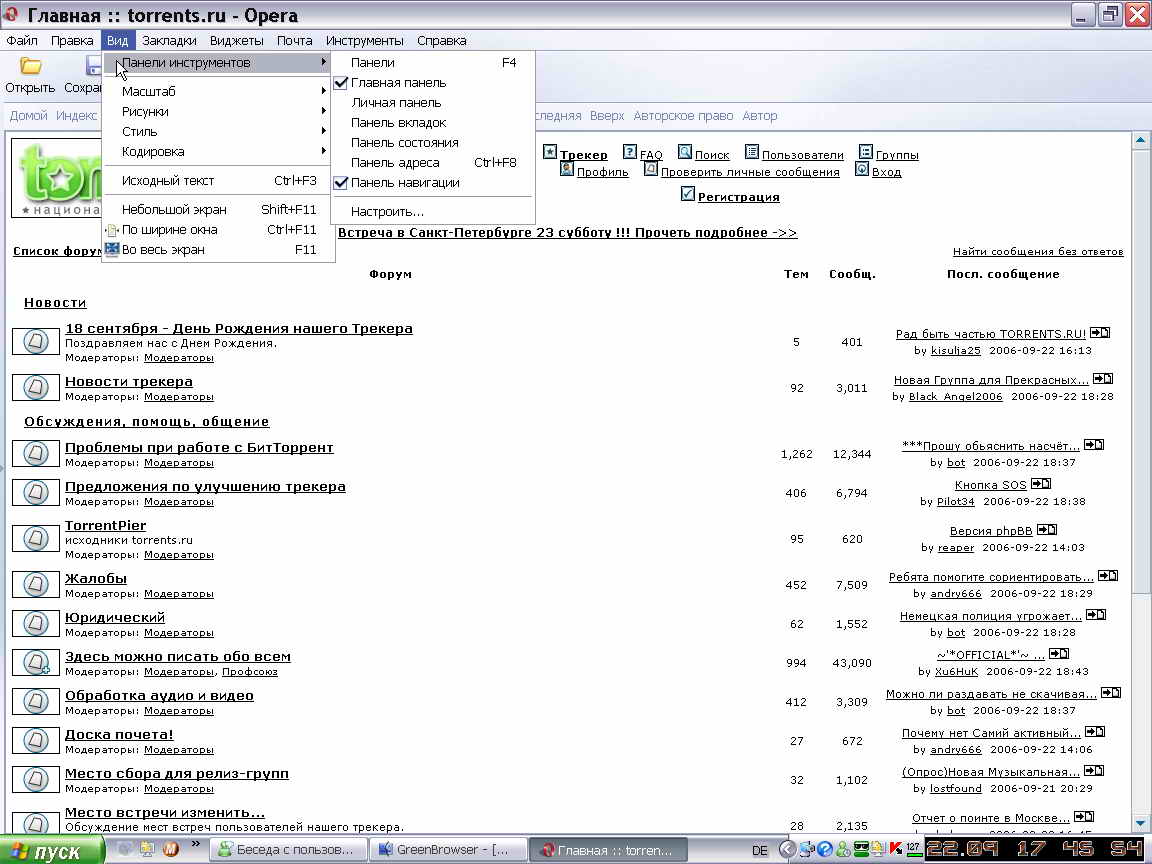Click the Группы icon
The height and width of the screenshot is (864, 1152).
(x=865, y=152)
